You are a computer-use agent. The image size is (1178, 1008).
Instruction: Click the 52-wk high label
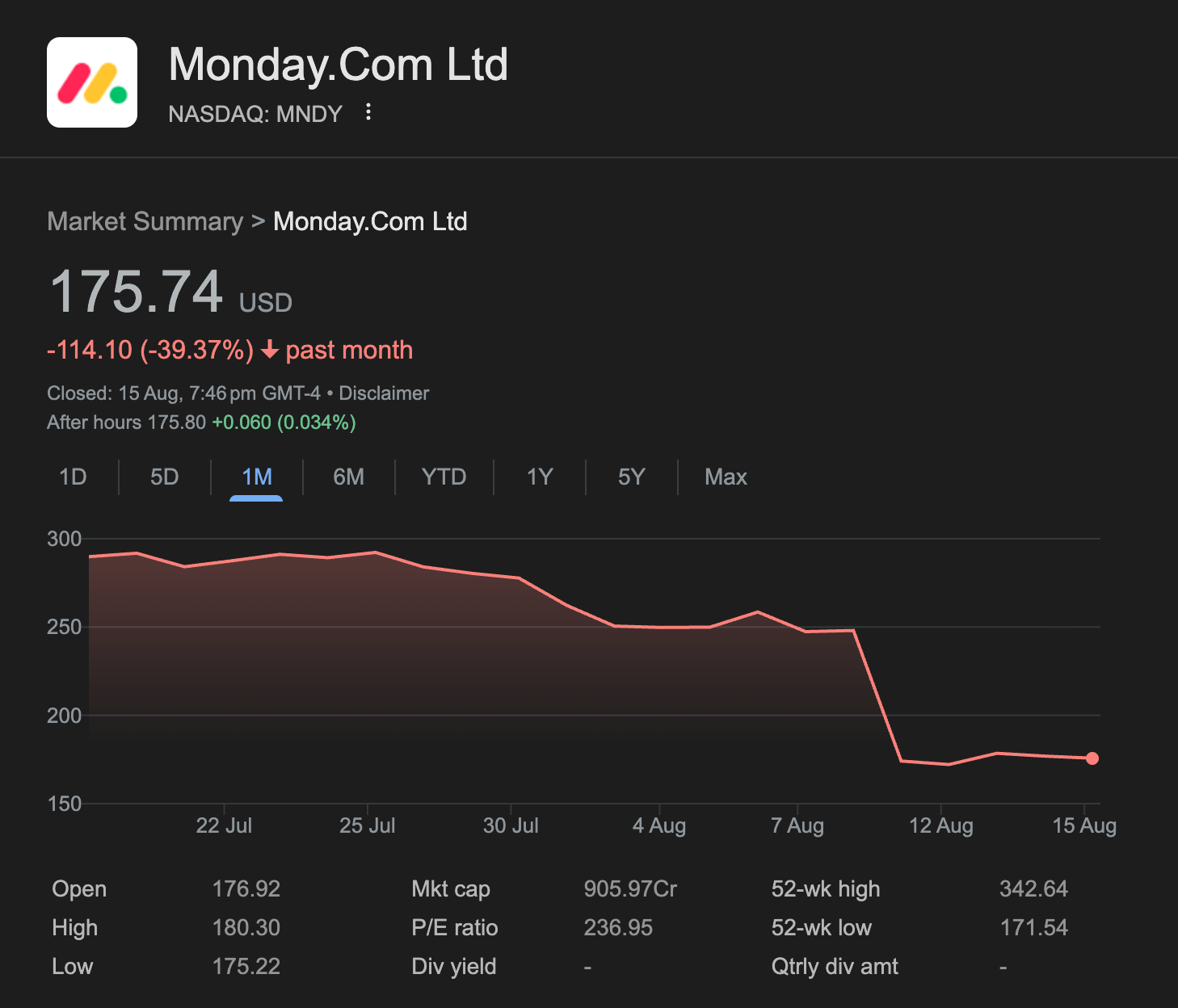[826, 889]
